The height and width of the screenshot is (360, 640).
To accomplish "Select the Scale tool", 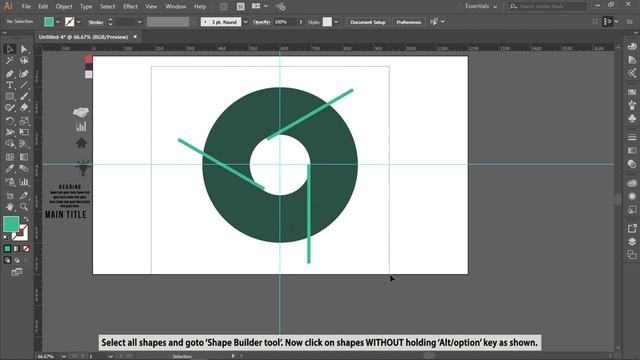I will (24, 121).
